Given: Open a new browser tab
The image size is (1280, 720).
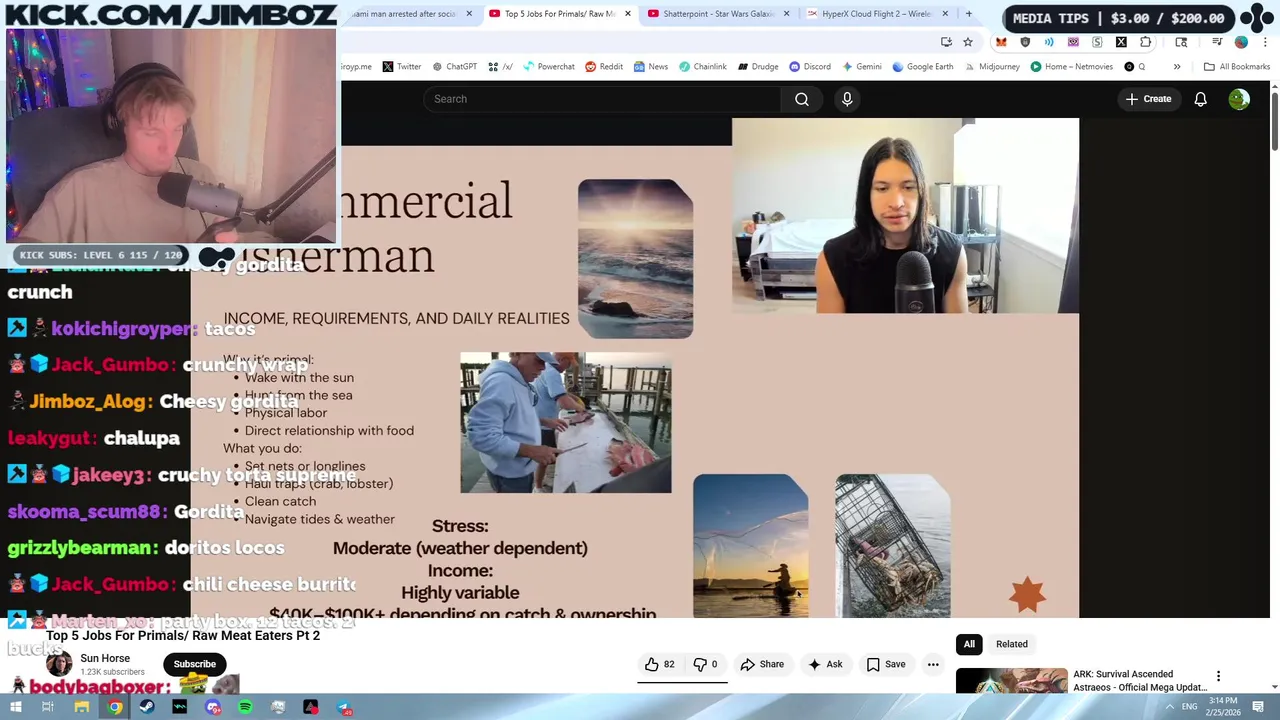Looking at the screenshot, I should tap(968, 14).
